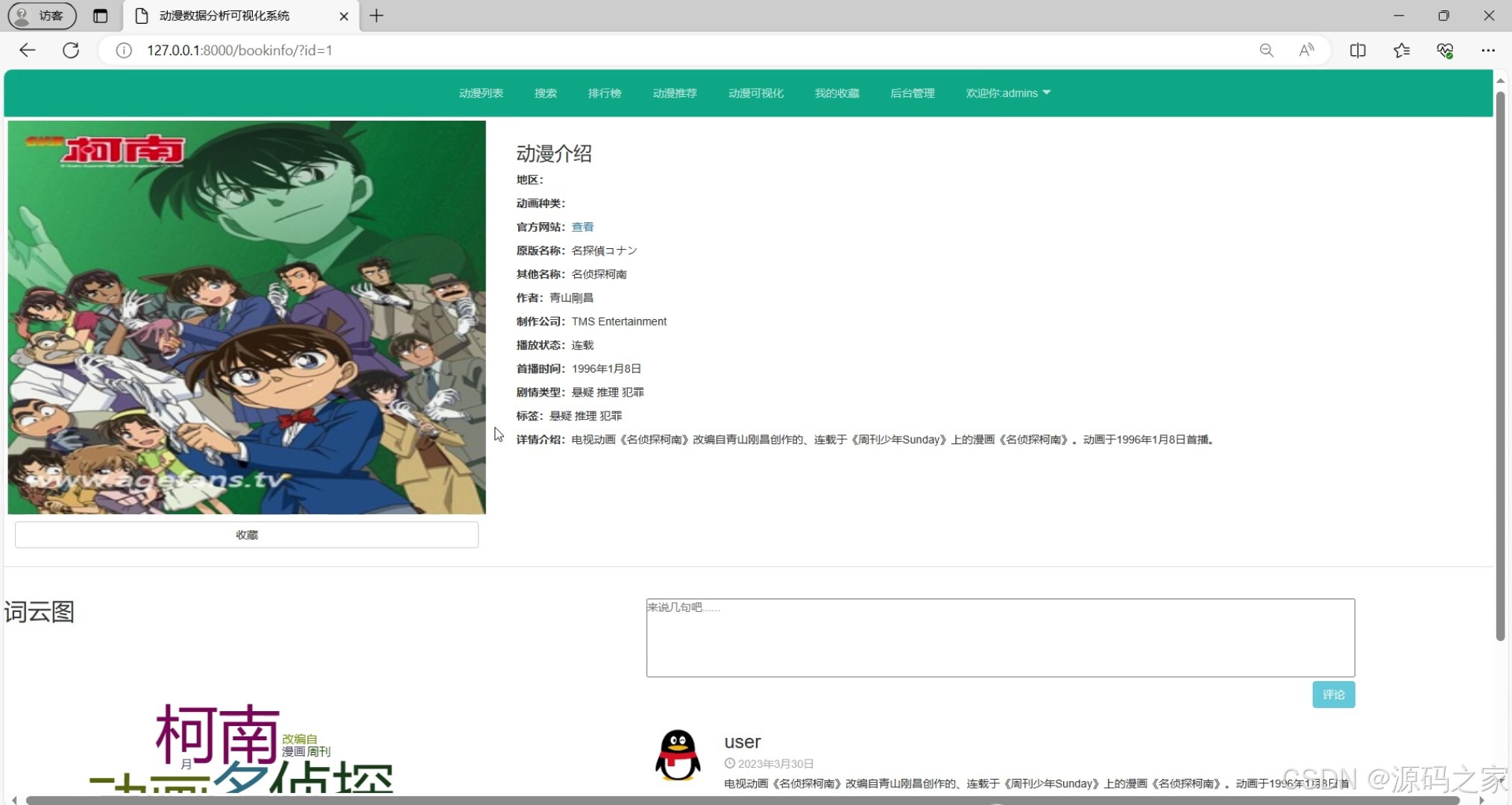Refresh the page with reload icon
The height and width of the screenshot is (805, 1512).
[x=72, y=50]
